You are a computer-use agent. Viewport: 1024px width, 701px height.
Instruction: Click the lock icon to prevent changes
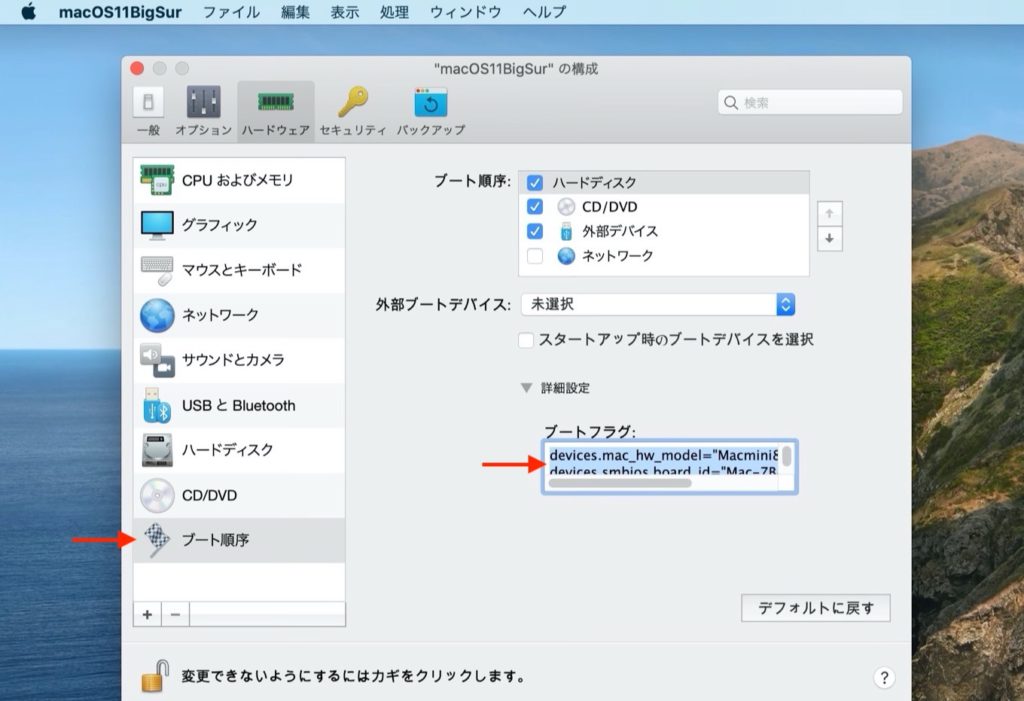[x=155, y=676]
